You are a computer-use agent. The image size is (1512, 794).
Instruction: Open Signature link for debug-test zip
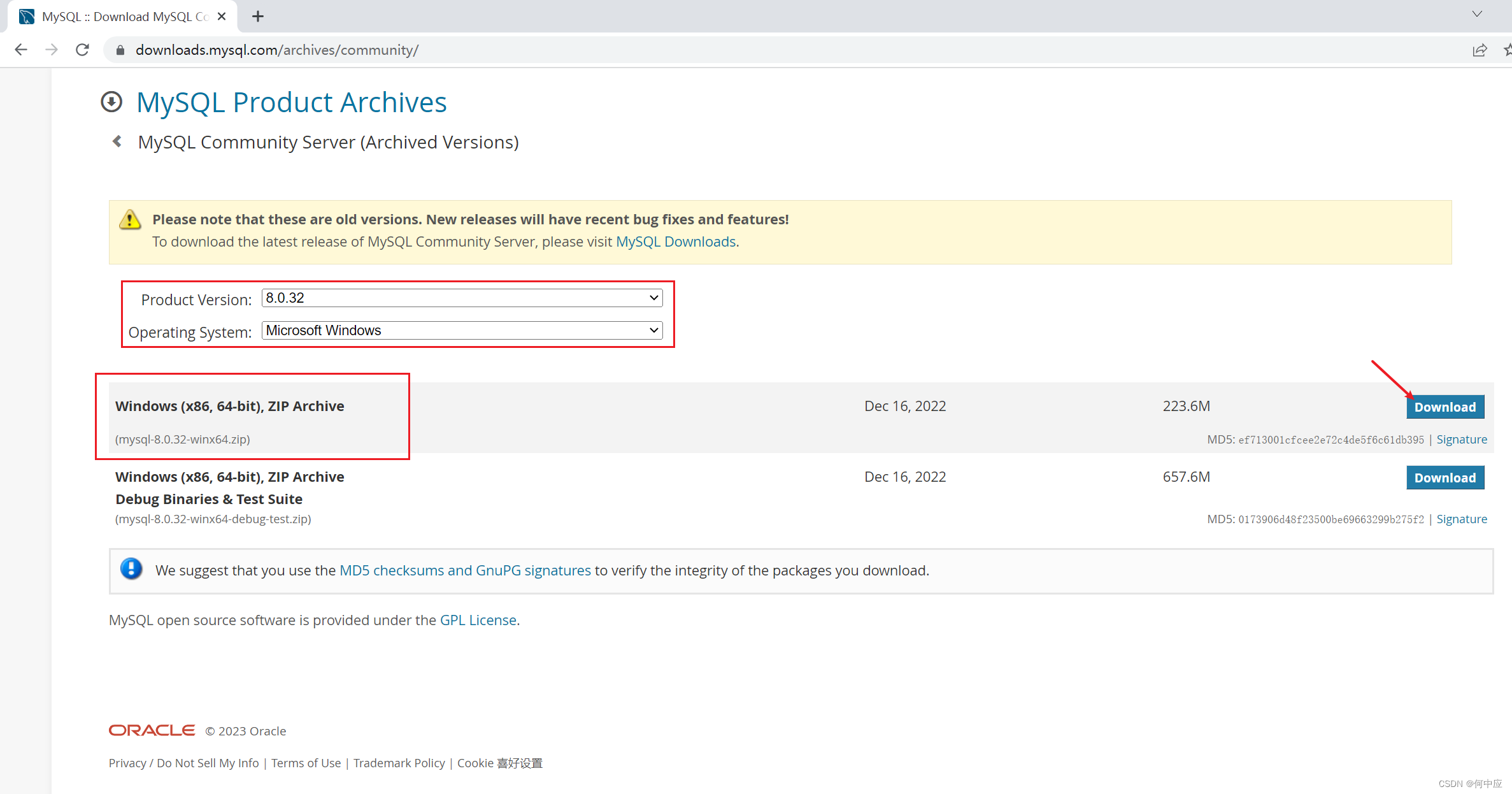pyautogui.click(x=1462, y=519)
